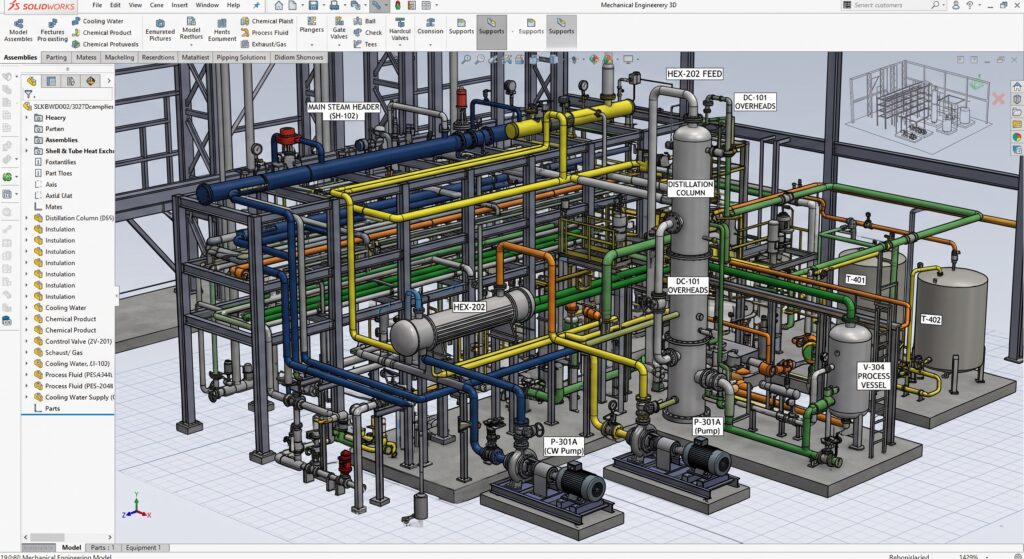
Task: Click the Equipment 1 bottom tab
Action: point(142,547)
